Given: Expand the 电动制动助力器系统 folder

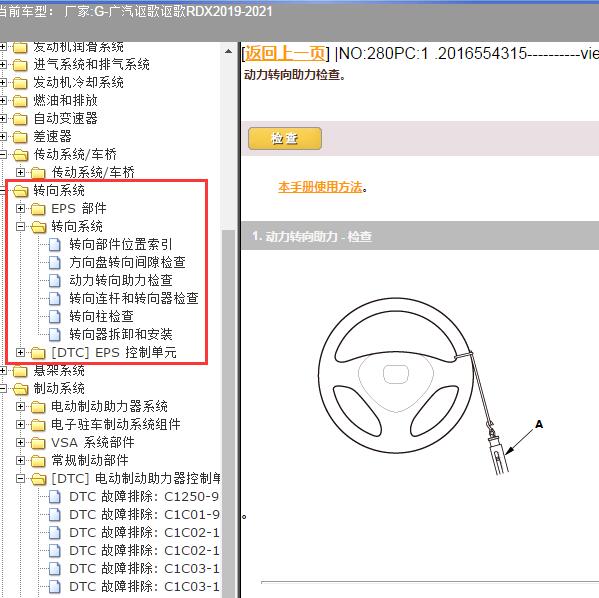Looking at the screenshot, I should [21, 407].
